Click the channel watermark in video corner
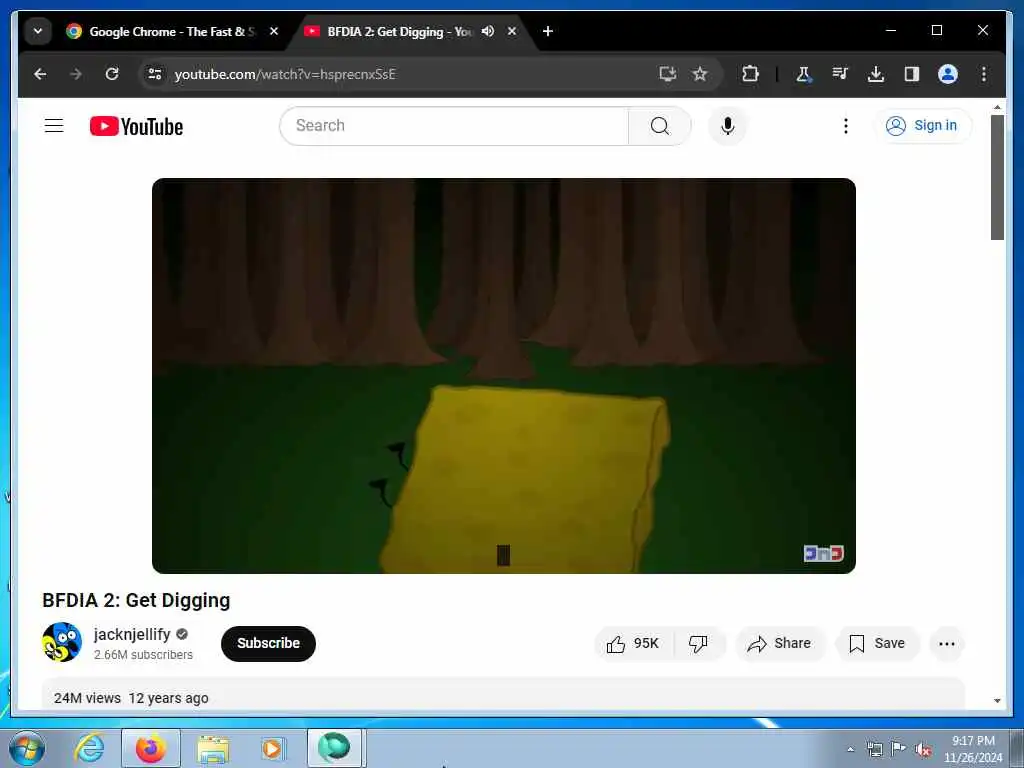 824,553
